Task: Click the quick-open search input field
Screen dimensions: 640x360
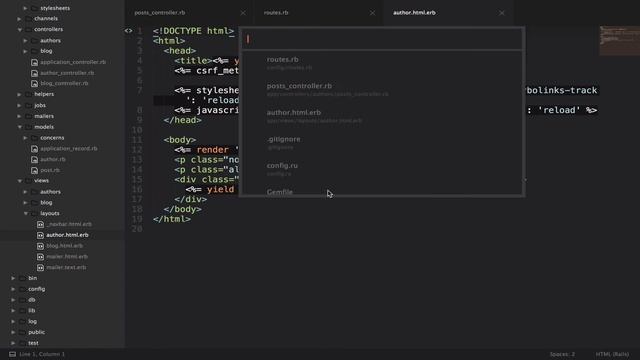Action: [x=382, y=39]
